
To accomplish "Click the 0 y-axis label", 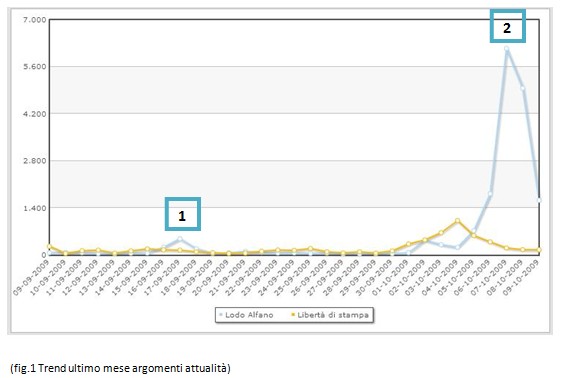I will [x=44, y=255].
